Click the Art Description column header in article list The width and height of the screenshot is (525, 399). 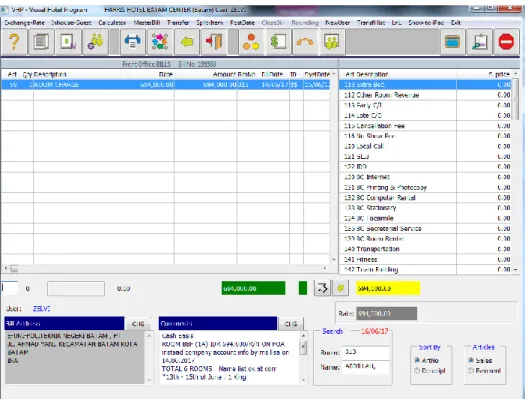(367, 74)
